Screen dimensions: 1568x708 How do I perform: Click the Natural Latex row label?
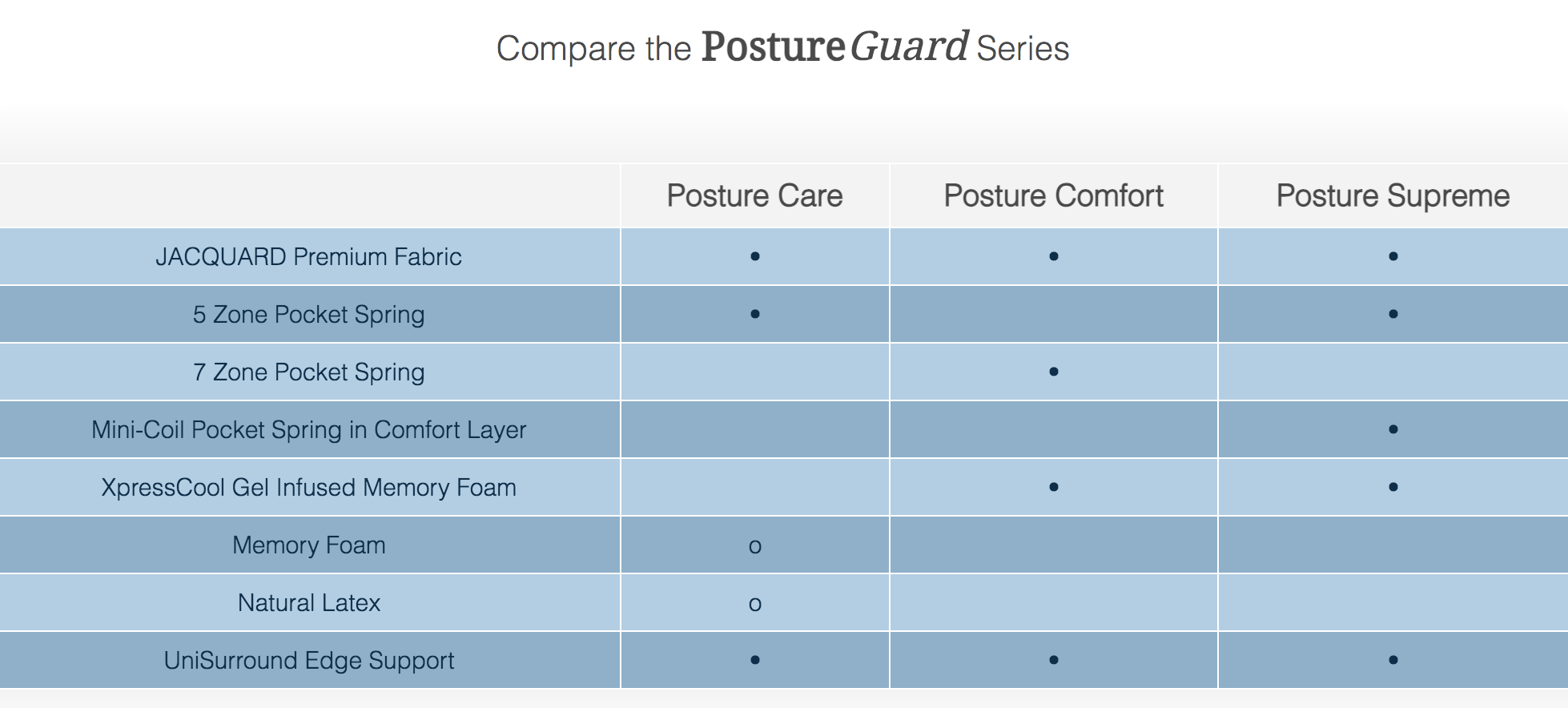pyautogui.click(x=308, y=603)
